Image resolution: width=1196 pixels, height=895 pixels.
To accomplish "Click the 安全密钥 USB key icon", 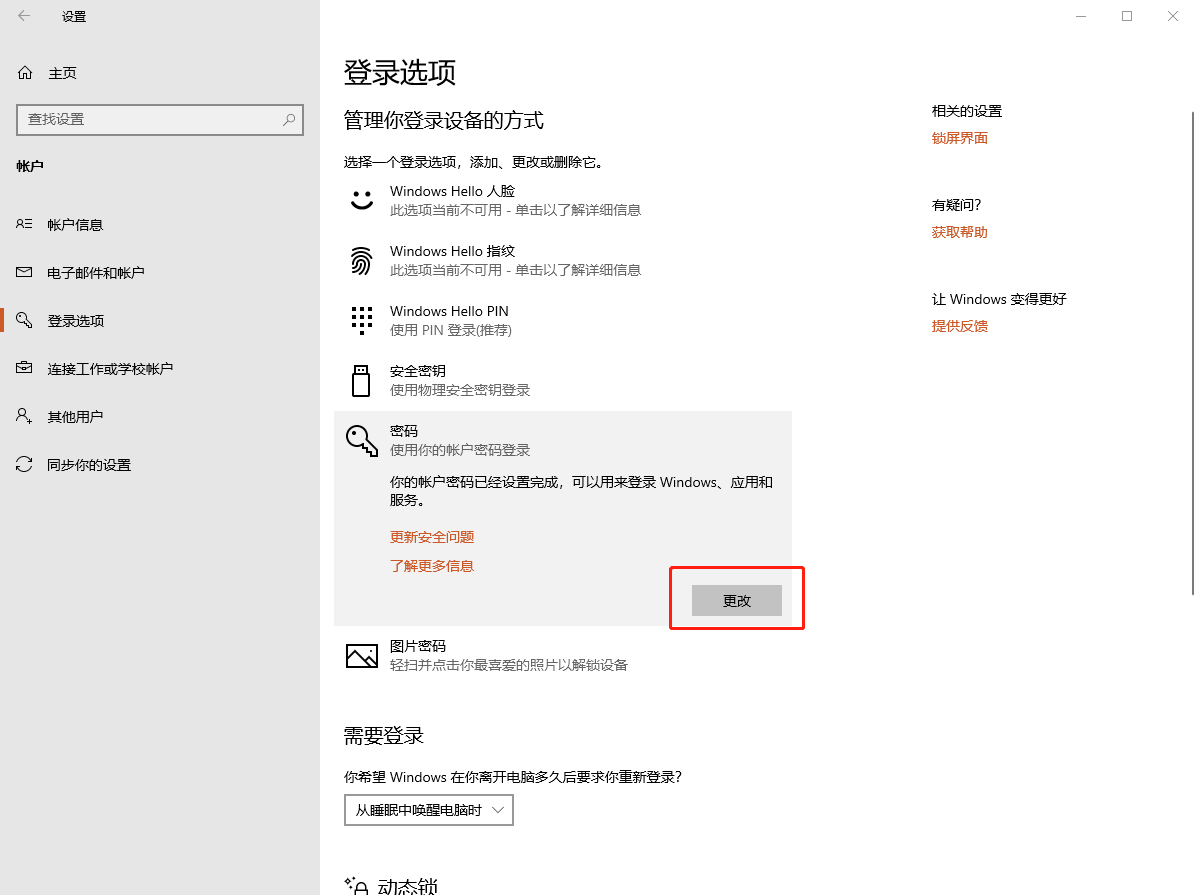I will 361,379.
